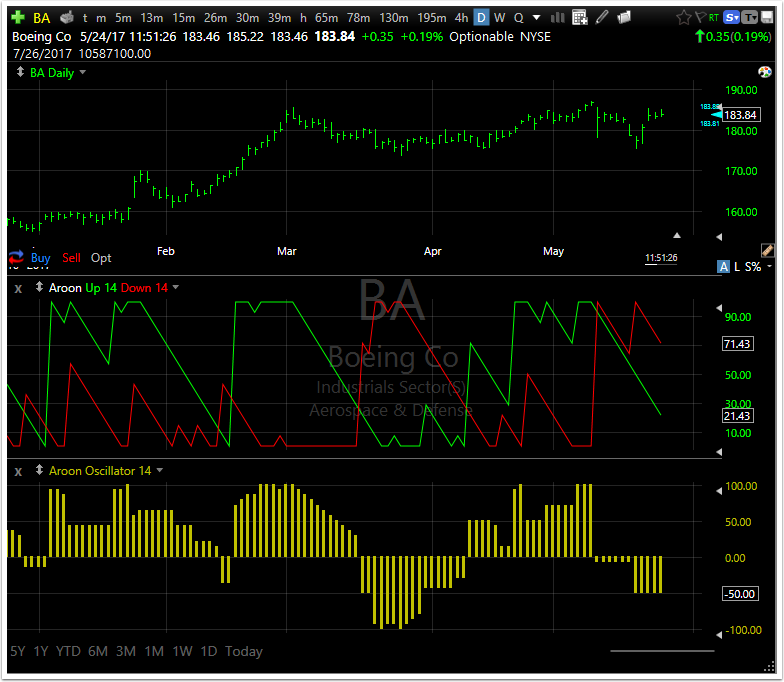784x682 pixels.
Task: Open the scale options dropdown after S%
Action: coord(770,266)
